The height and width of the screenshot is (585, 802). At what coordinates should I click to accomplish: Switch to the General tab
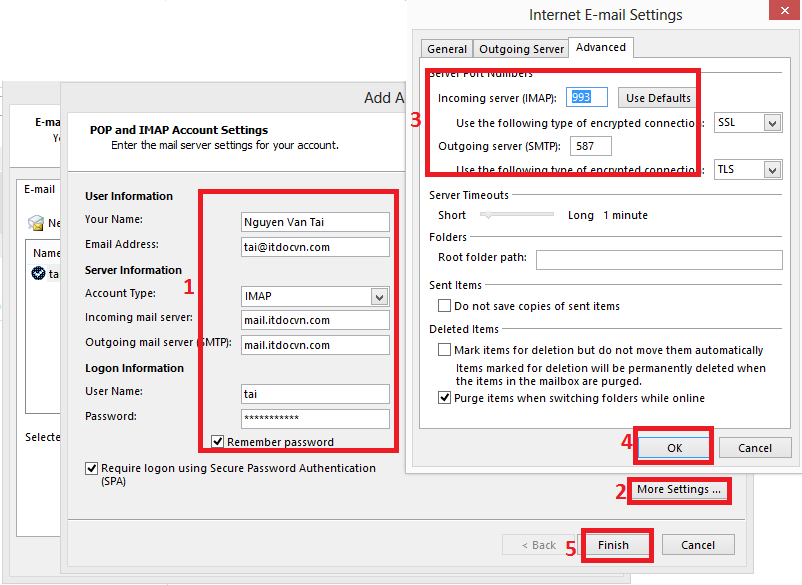point(447,49)
